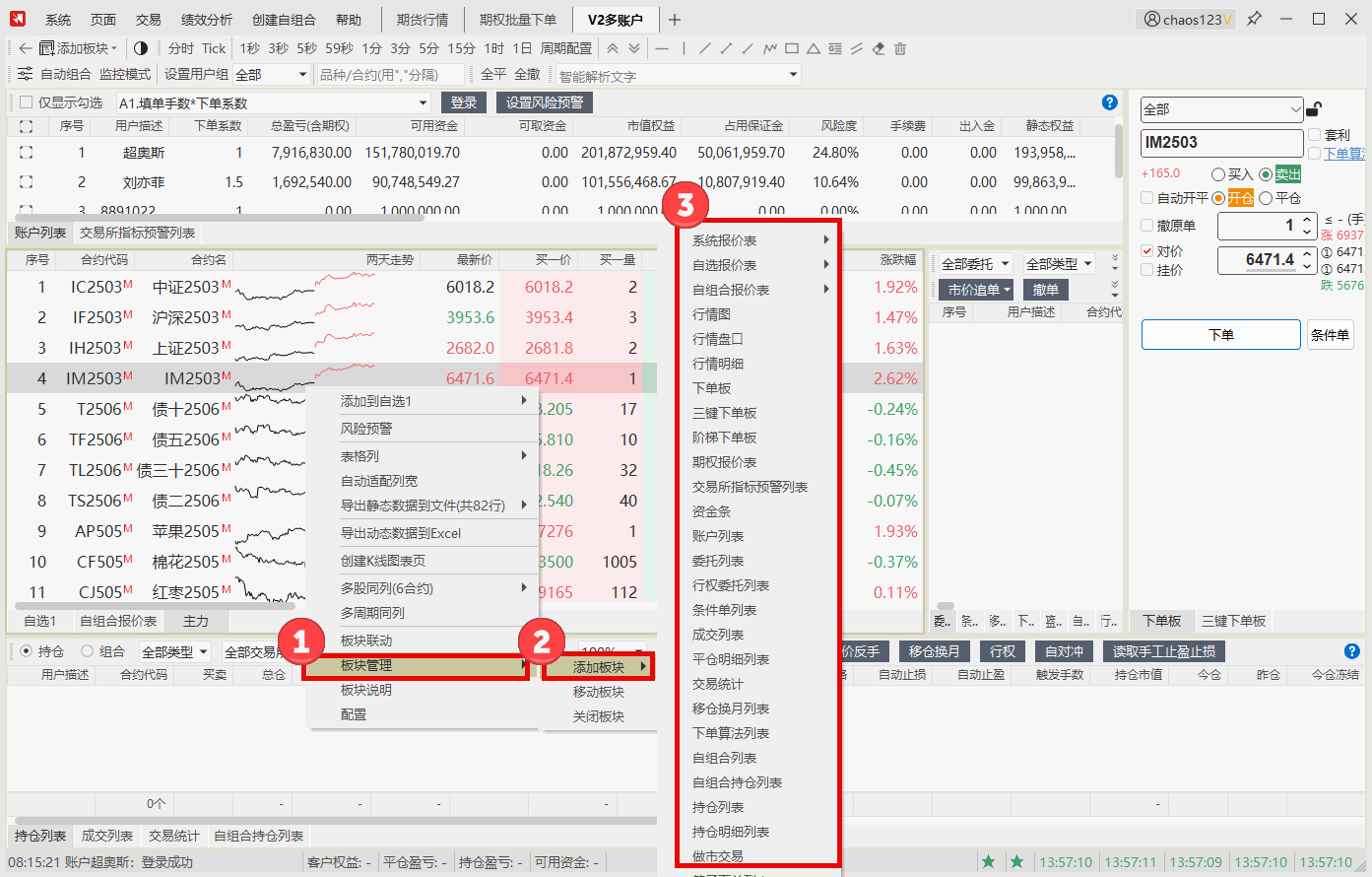1372x877 pixels.
Task: Click the double down-chevron icon
Action: [634, 48]
